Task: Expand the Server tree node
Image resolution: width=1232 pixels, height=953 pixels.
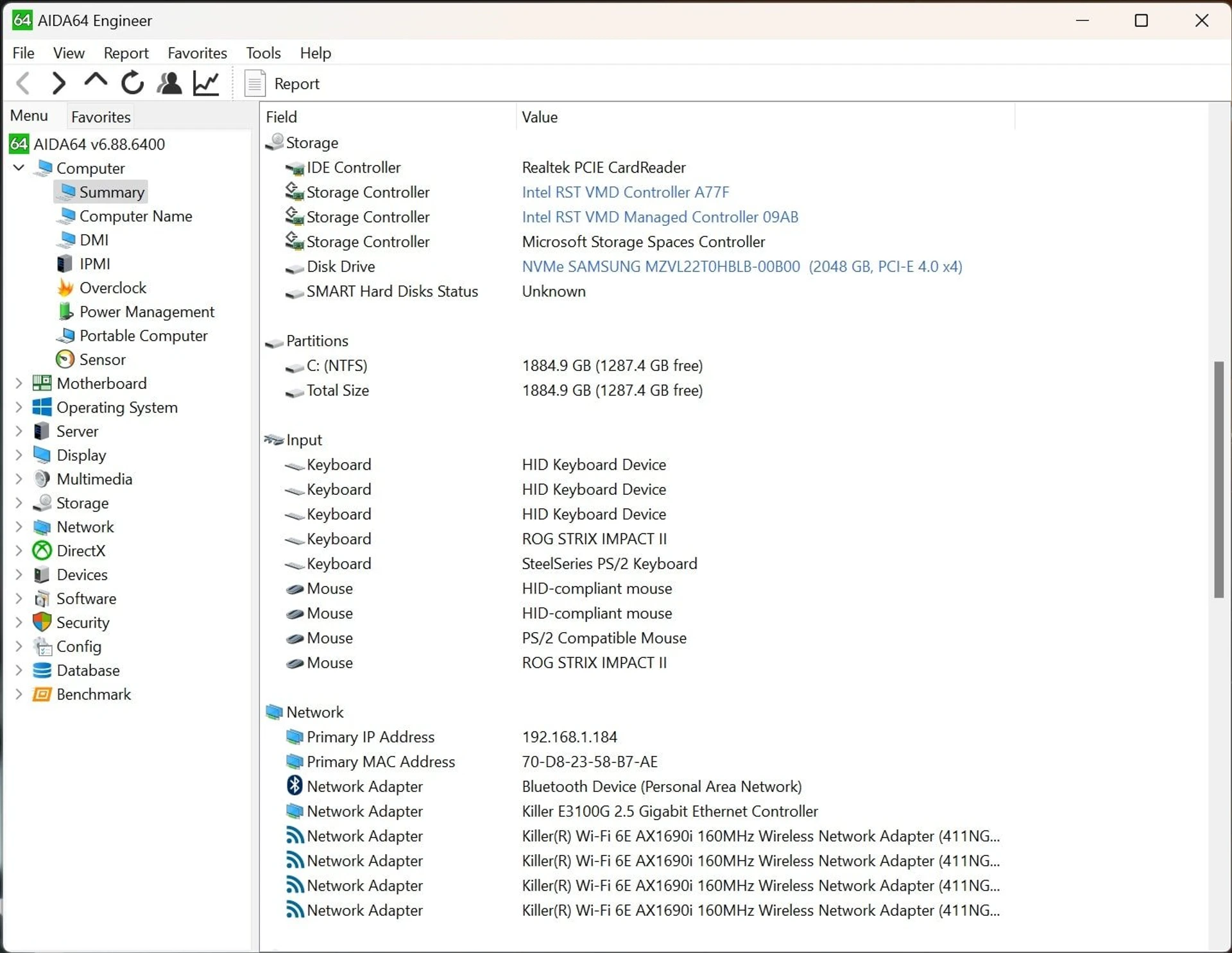Action: tap(19, 431)
